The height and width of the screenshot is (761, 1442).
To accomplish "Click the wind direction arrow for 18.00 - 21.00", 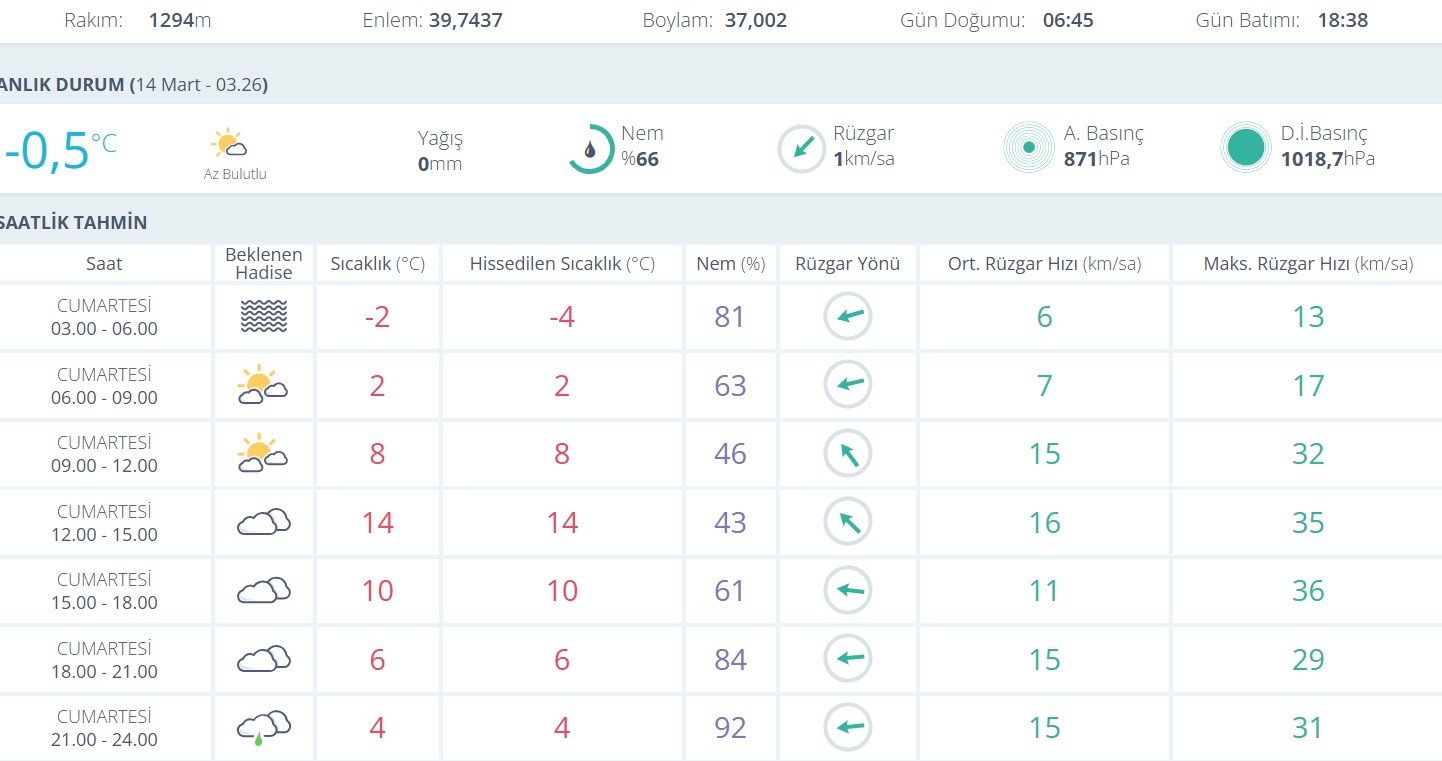I will click(848, 659).
